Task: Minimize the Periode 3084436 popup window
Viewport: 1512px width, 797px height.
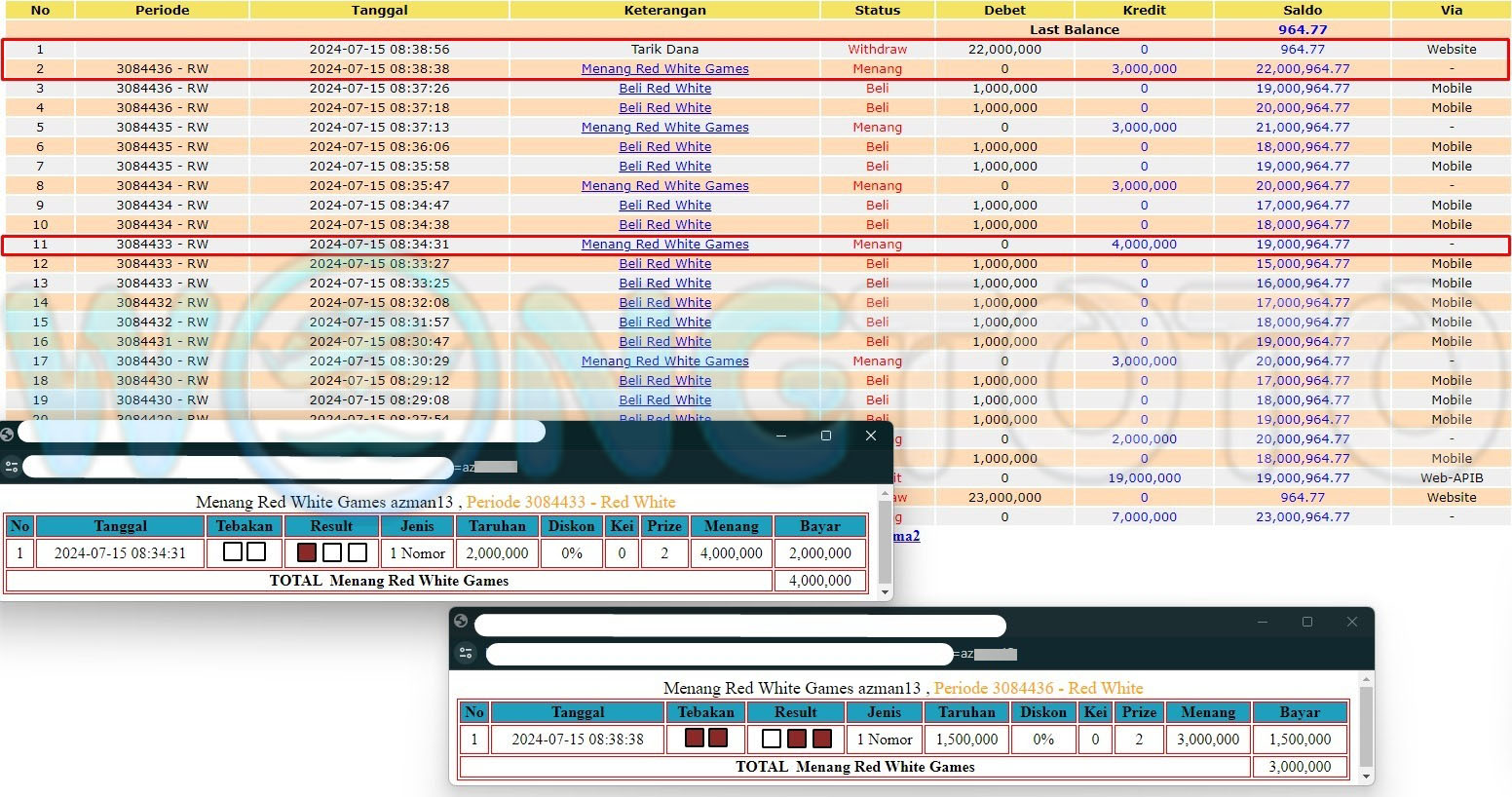Action: coord(1263,622)
